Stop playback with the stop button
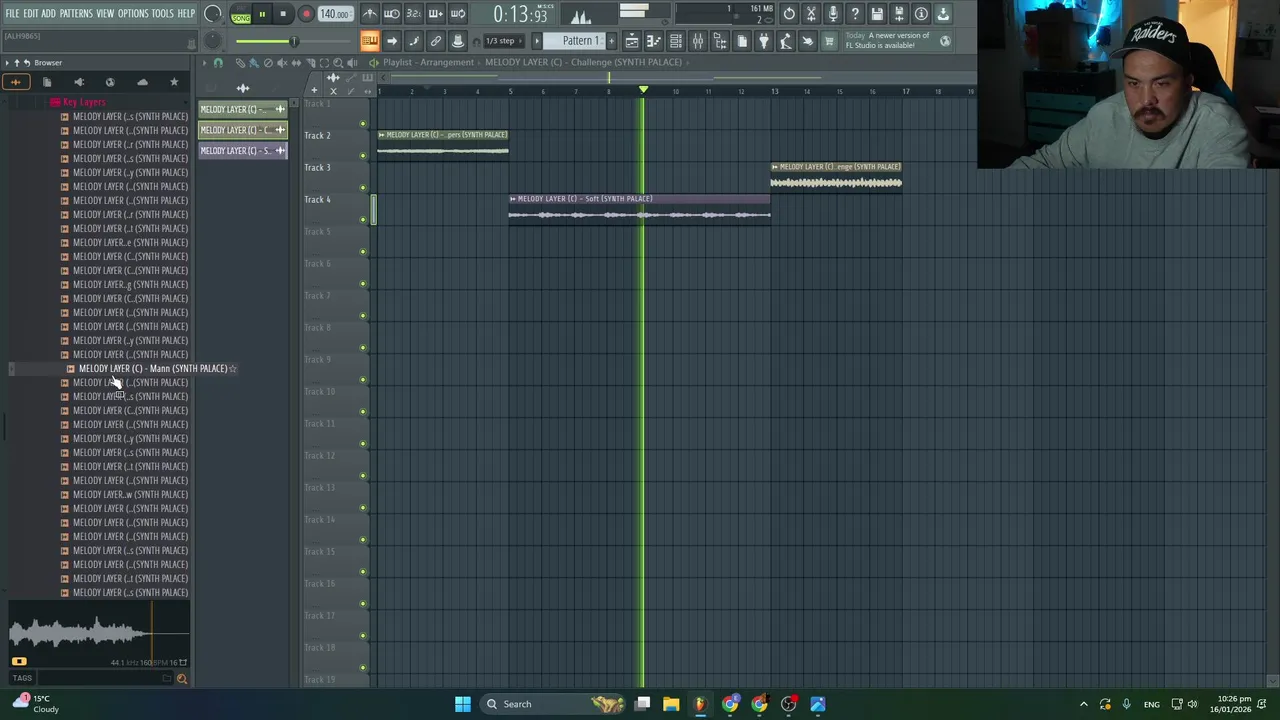This screenshot has width=1280, height=720. (x=283, y=14)
